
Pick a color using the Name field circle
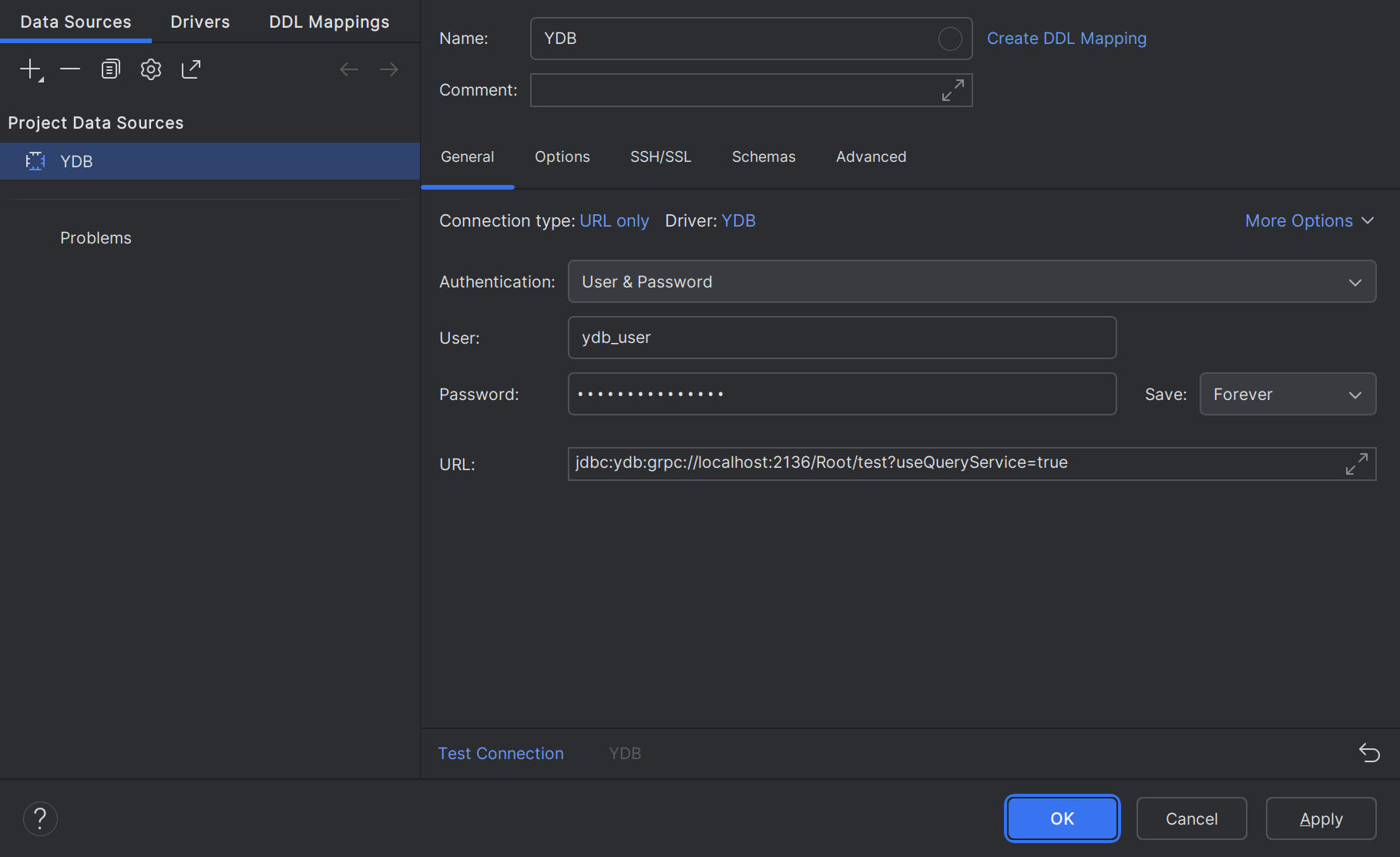point(949,39)
